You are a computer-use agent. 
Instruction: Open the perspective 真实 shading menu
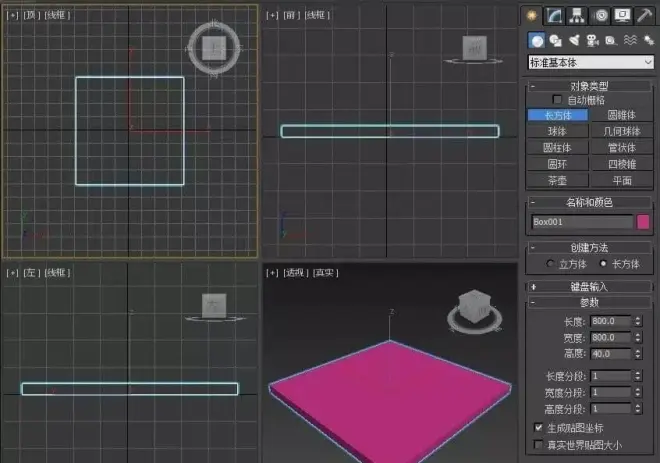click(325, 273)
